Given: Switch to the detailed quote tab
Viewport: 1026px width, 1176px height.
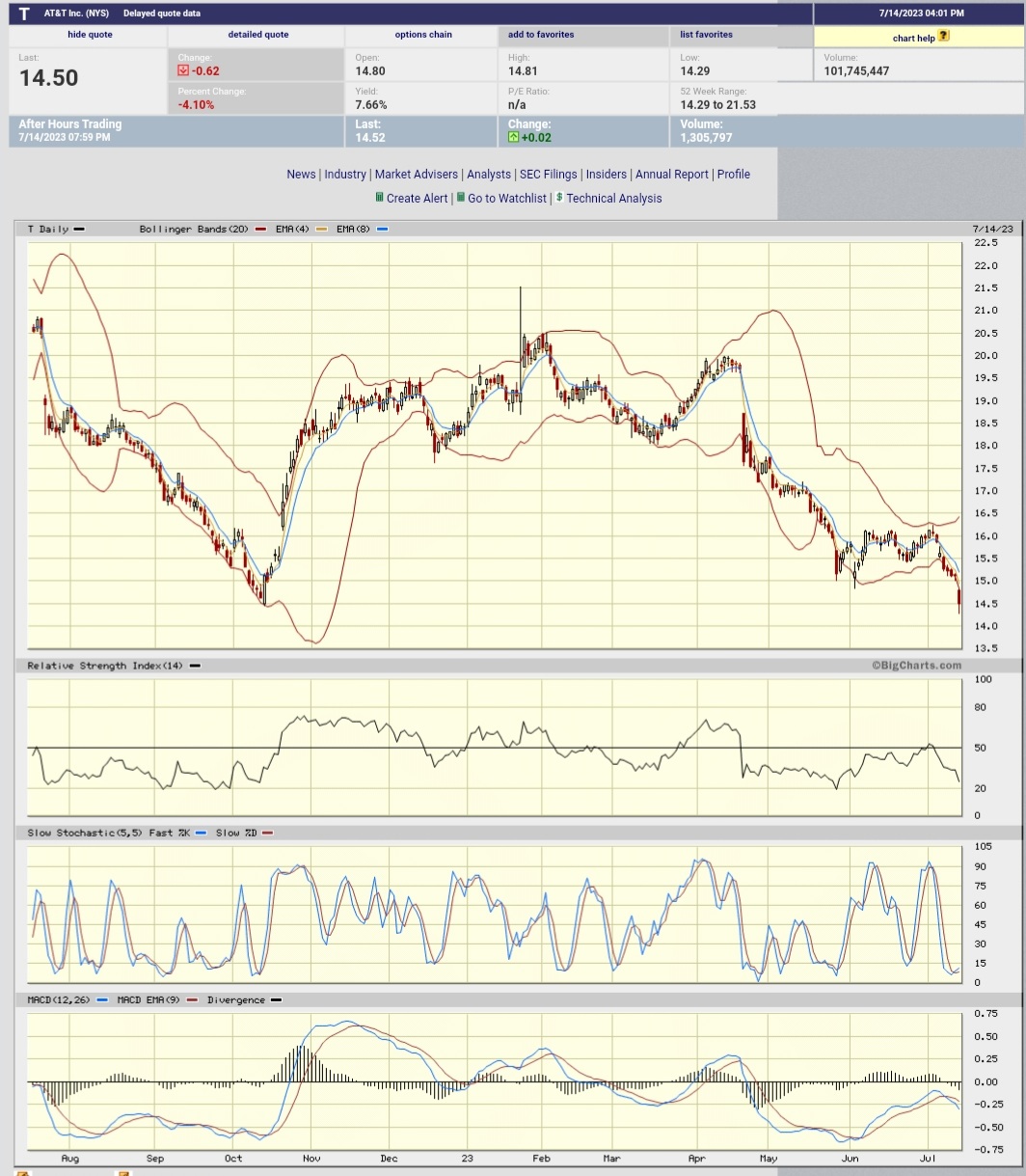Looking at the screenshot, I should (x=257, y=34).
